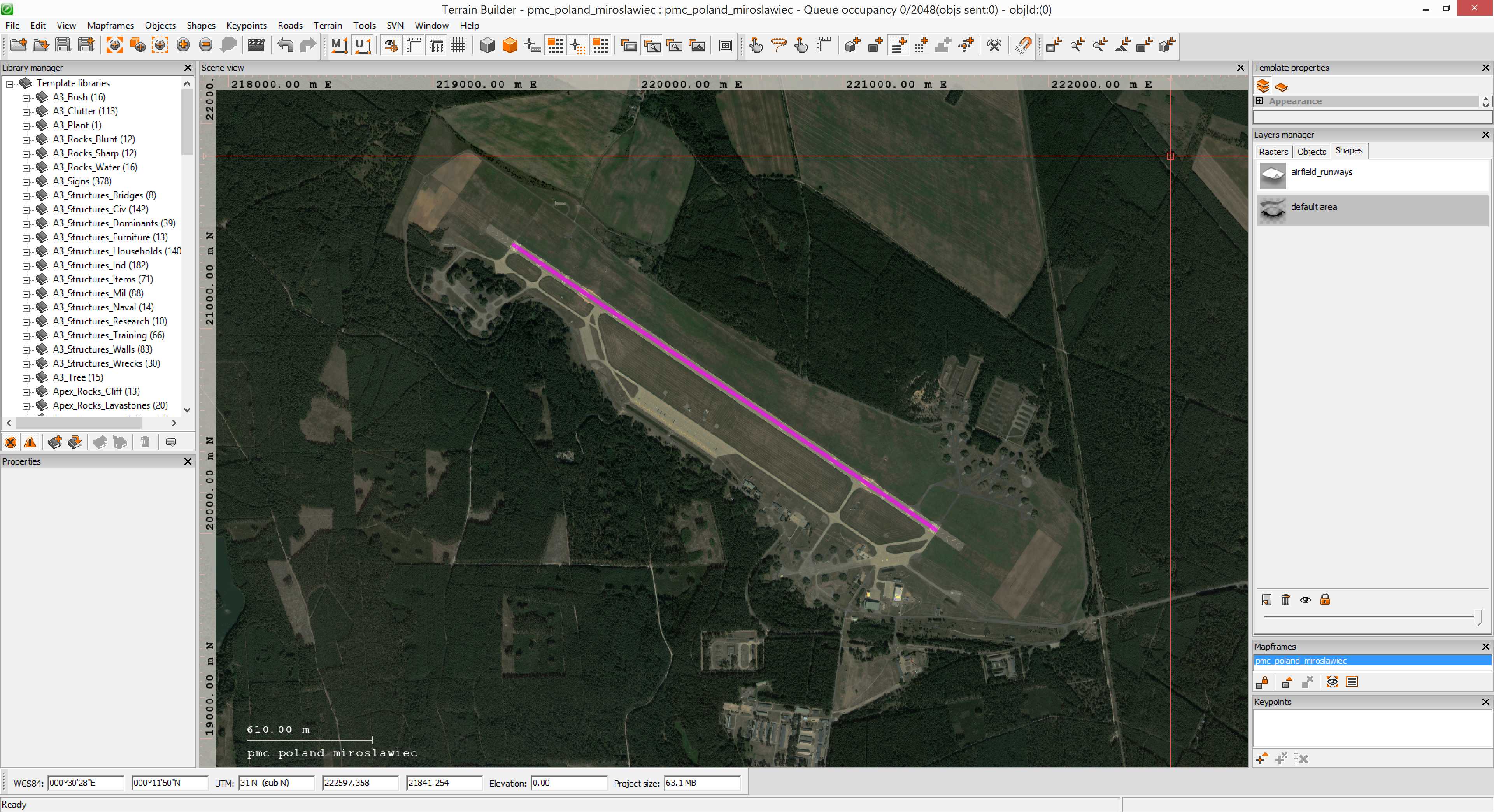
Task: Expand the Appearance section in Template properties
Action: (1259, 101)
